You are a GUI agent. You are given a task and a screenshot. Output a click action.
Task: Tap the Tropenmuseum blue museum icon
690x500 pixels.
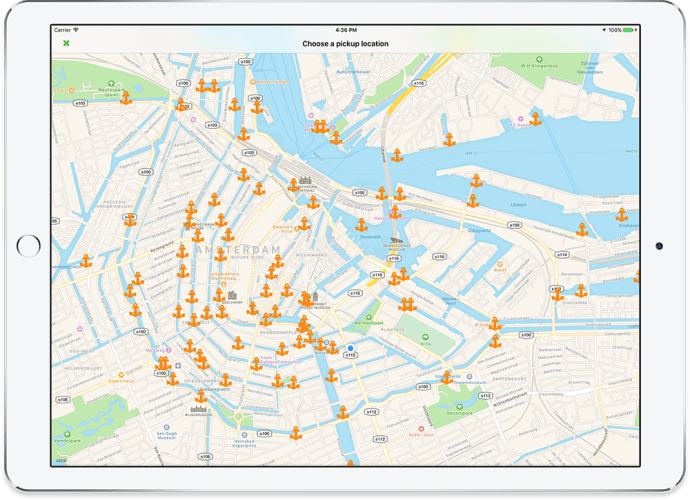[x=470, y=377]
